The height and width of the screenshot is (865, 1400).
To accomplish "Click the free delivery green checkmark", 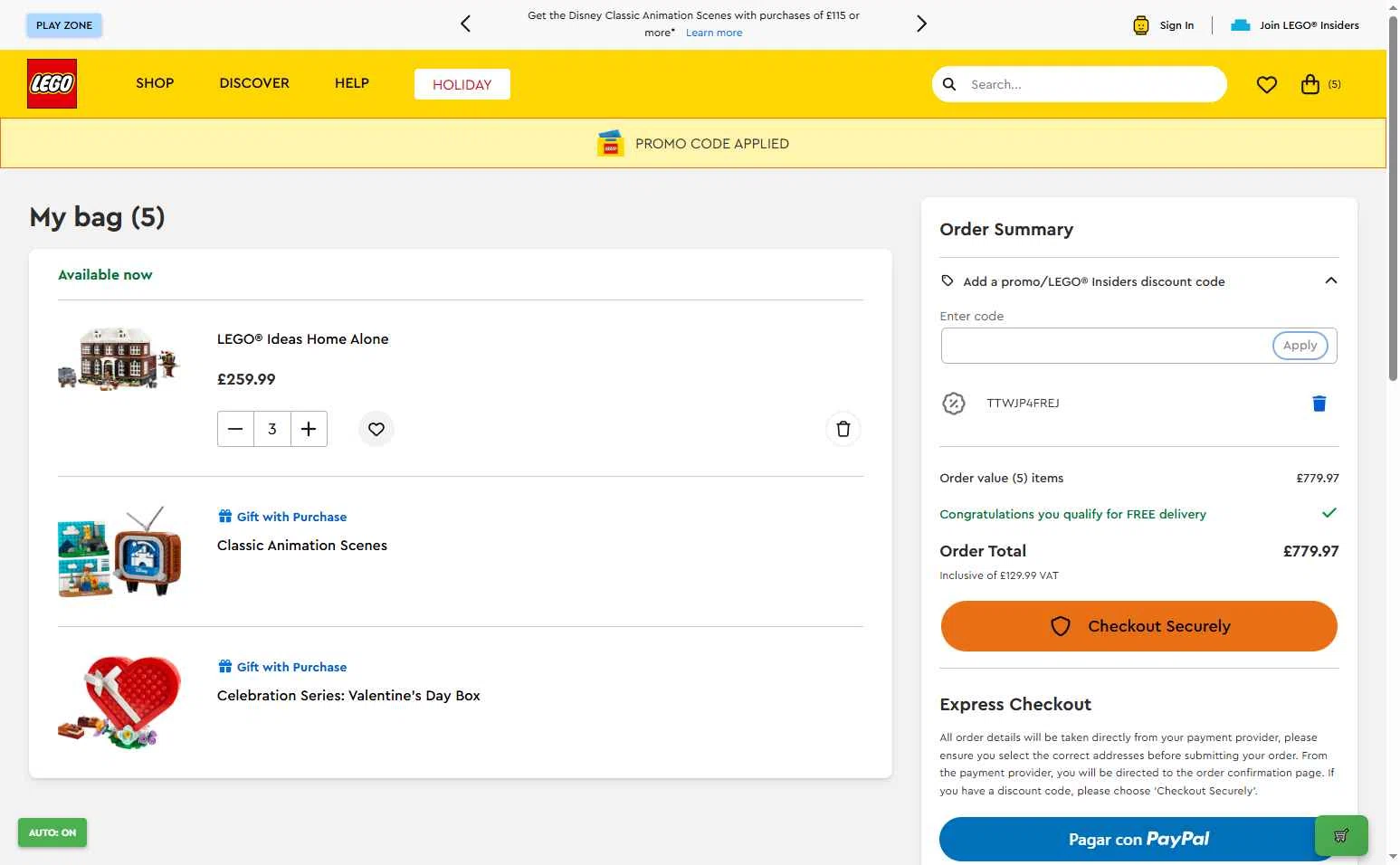I will click(1329, 513).
